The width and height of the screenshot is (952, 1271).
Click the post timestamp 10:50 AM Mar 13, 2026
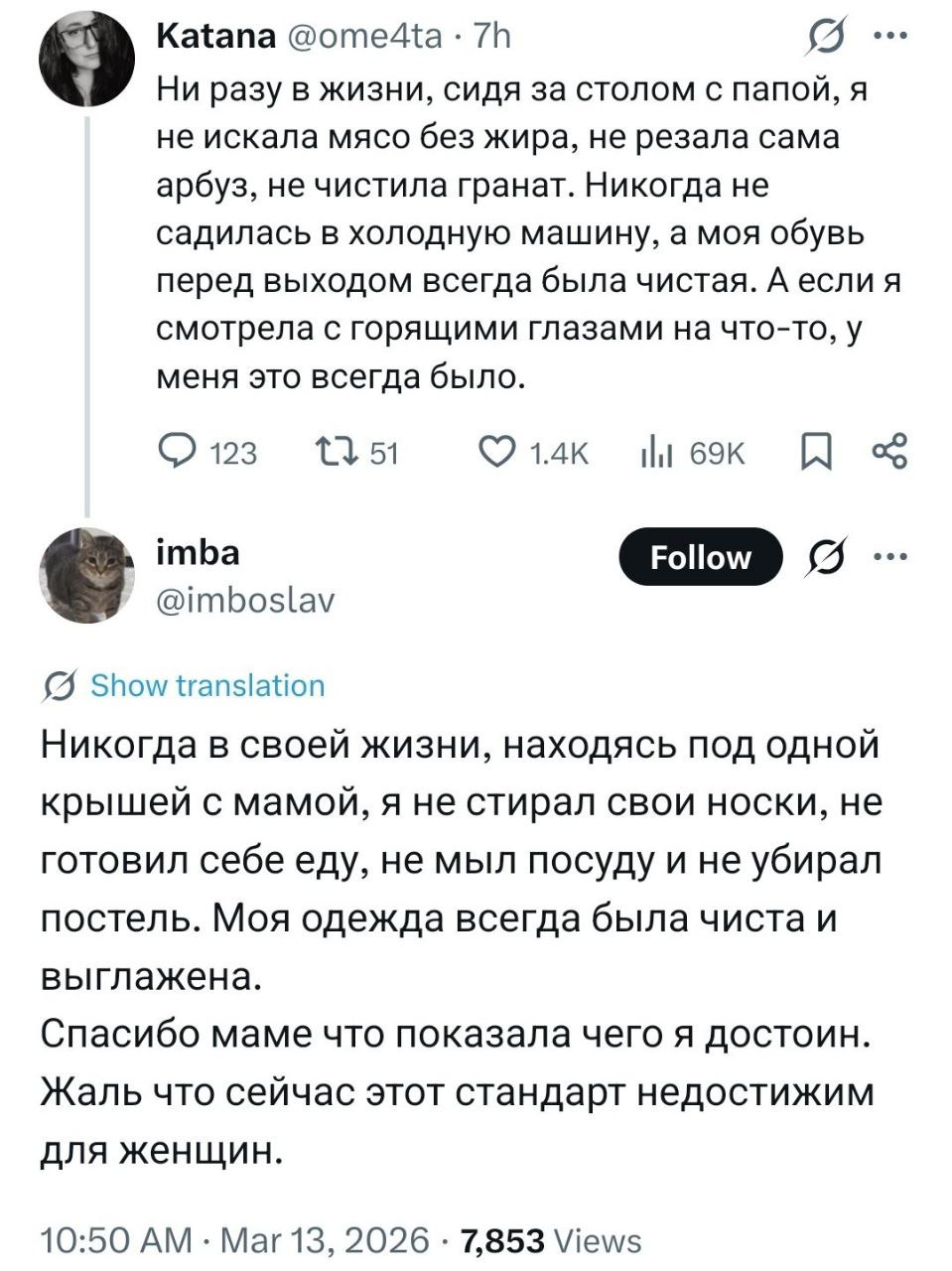click(x=235, y=1240)
